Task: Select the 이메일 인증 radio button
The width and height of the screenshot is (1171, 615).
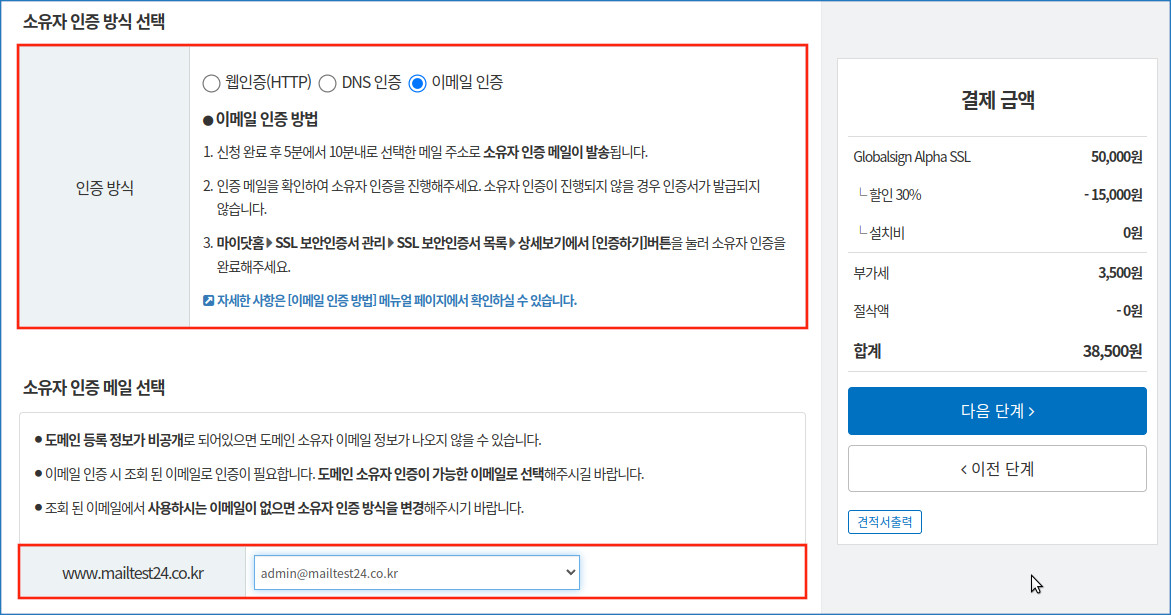Action: (418, 83)
